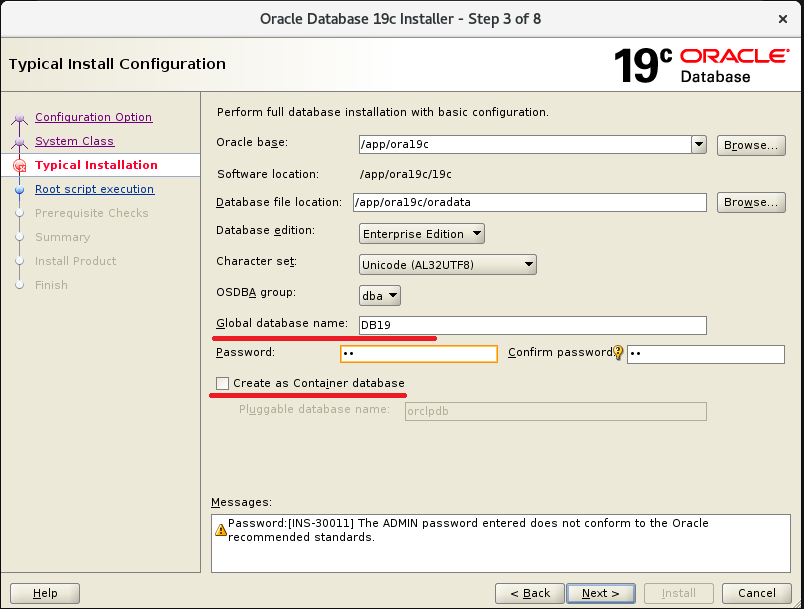805x610 pixels.
Task: Select Typical Installation in the sidebar
Action: point(96,165)
